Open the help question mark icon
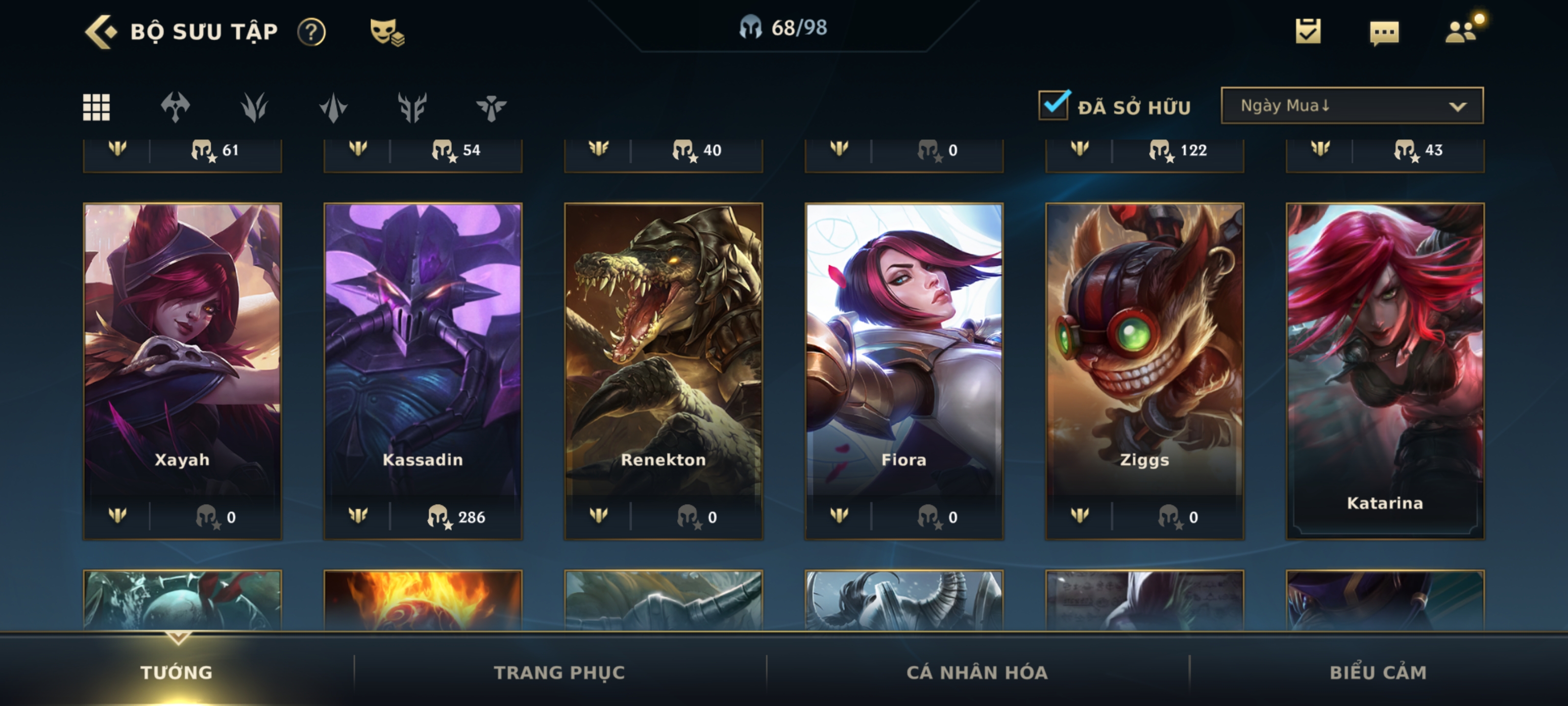 (312, 32)
